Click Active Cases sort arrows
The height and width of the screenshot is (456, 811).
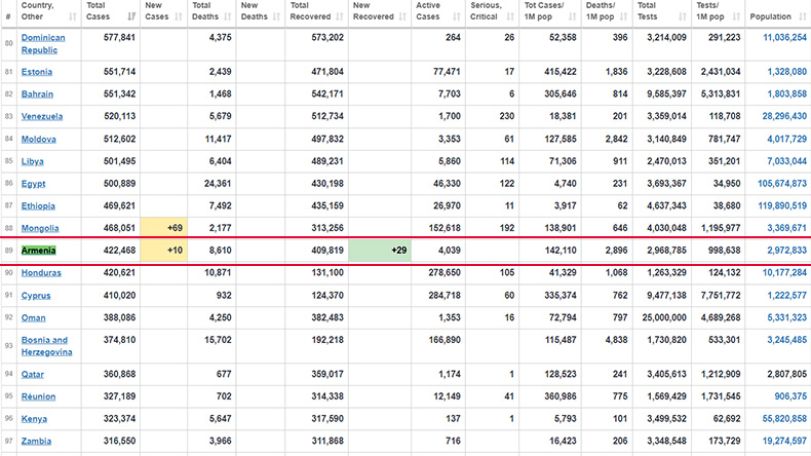pyautogui.click(x=457, y=17)
